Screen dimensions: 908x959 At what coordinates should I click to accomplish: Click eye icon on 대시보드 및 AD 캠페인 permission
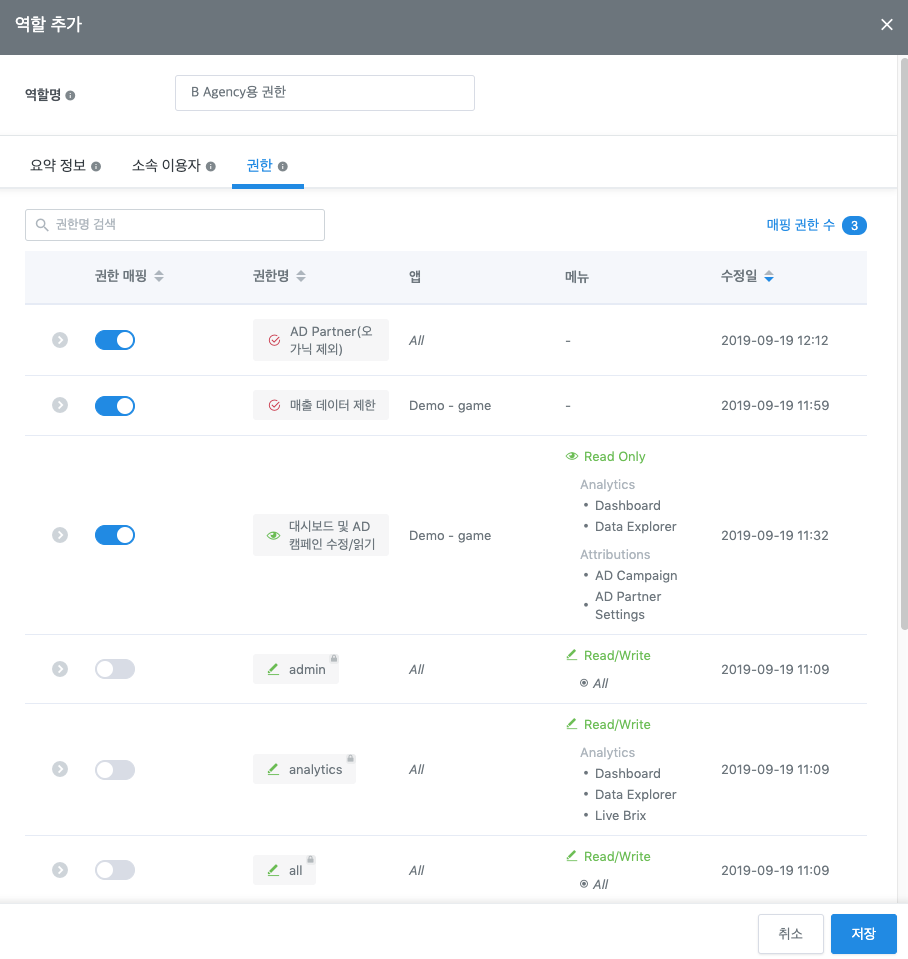click(x=273, y=536)
